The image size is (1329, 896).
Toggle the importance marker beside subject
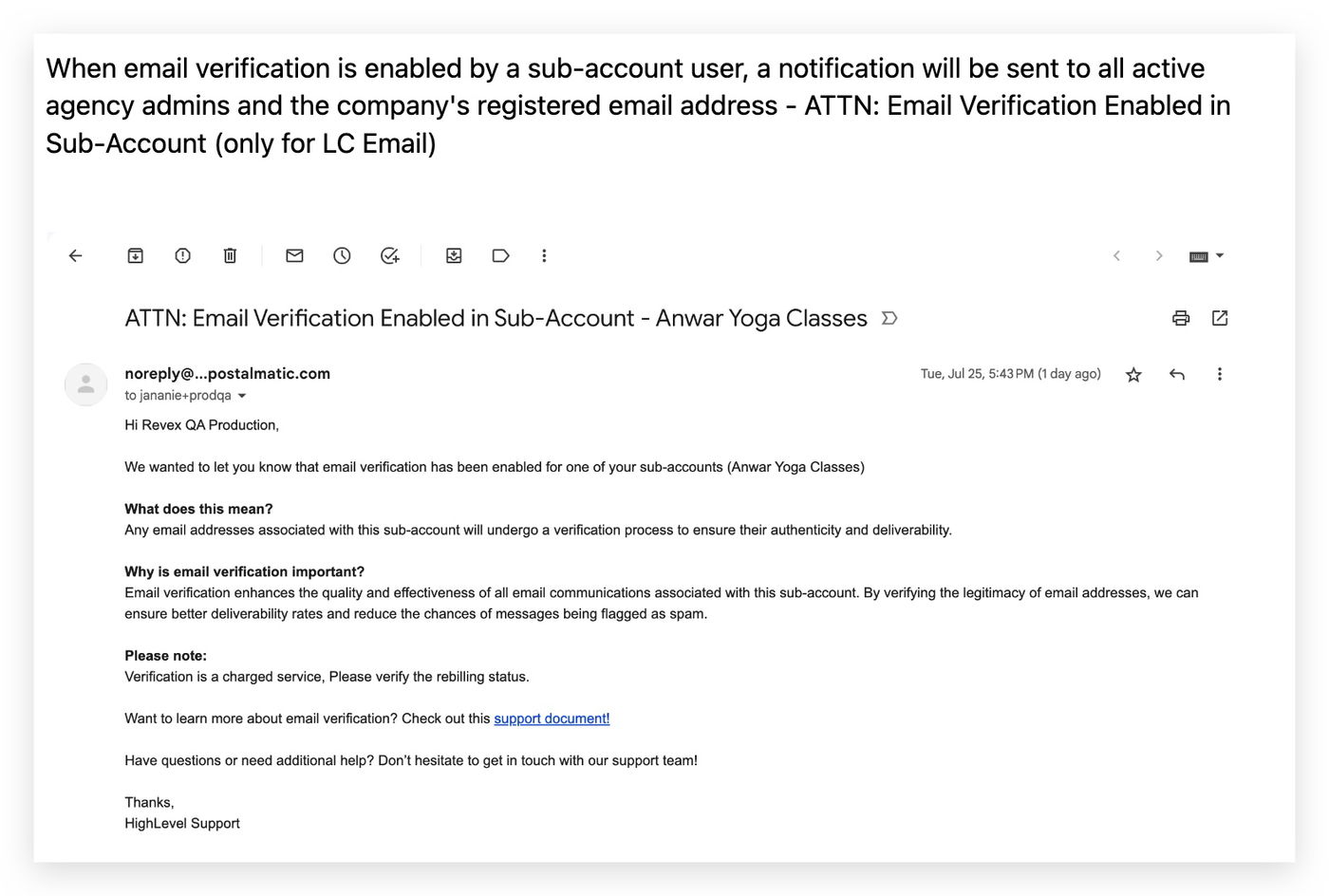(889, 318)
